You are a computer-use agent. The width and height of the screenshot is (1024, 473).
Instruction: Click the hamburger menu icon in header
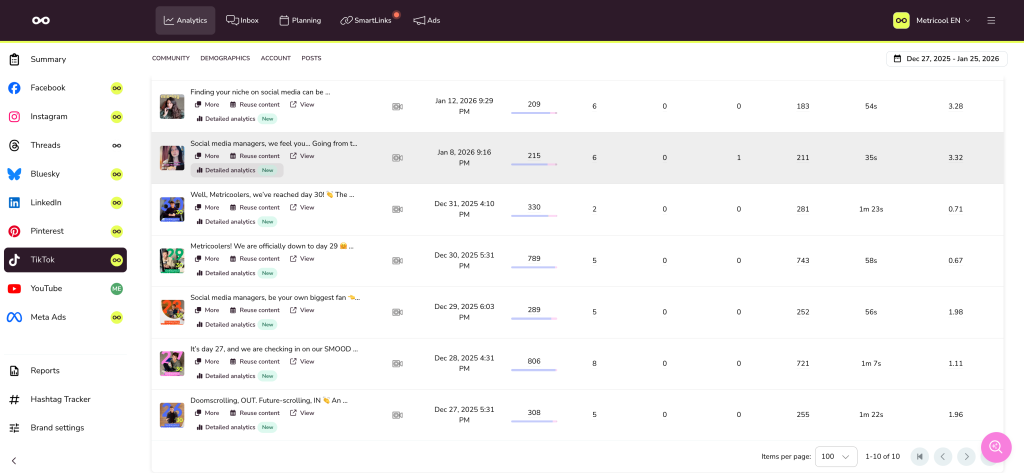coord(991,20)
